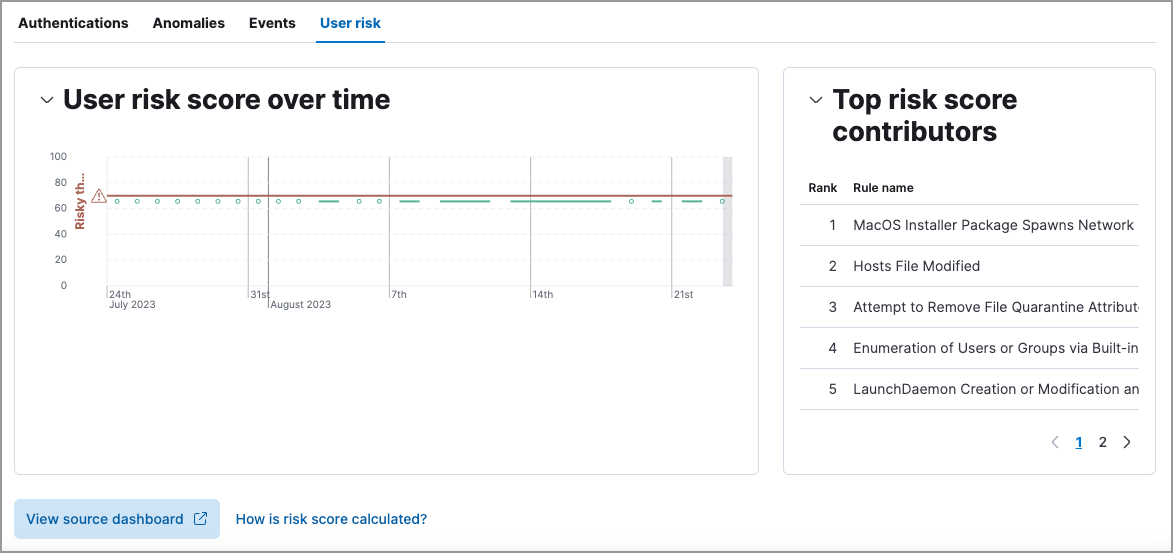Image resolution: width=1173 pixels, height=553 pixels.
Task: Click the MacOS Installer Package Spawns Network row
Action: click(993, 225)
